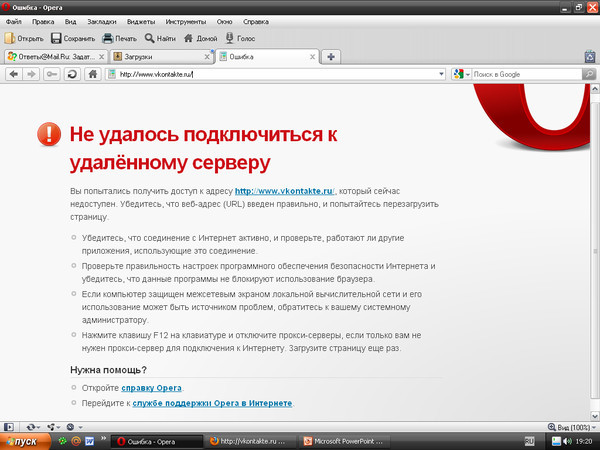Screen dimensions: 600x450
Task: Open the search engine selector dropdown arrow
Action: click(x=468, y=75)
